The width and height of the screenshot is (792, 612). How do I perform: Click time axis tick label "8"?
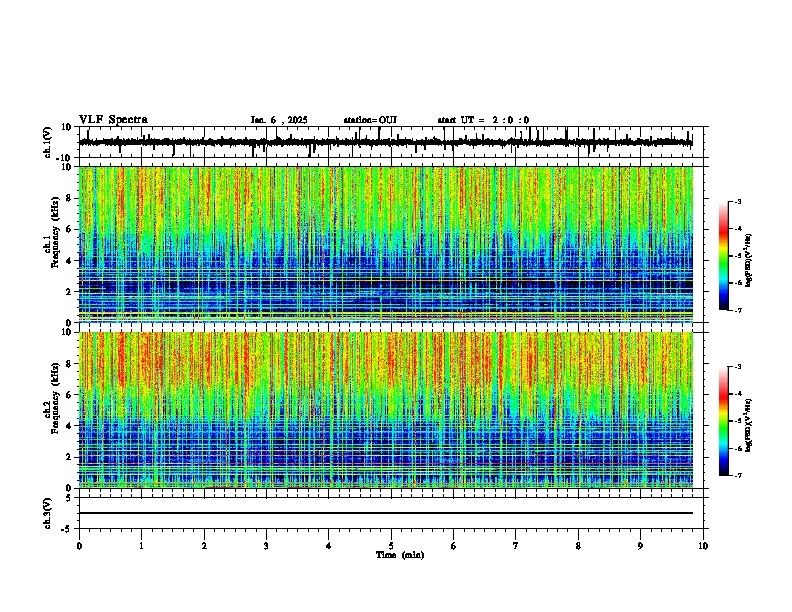578,546
